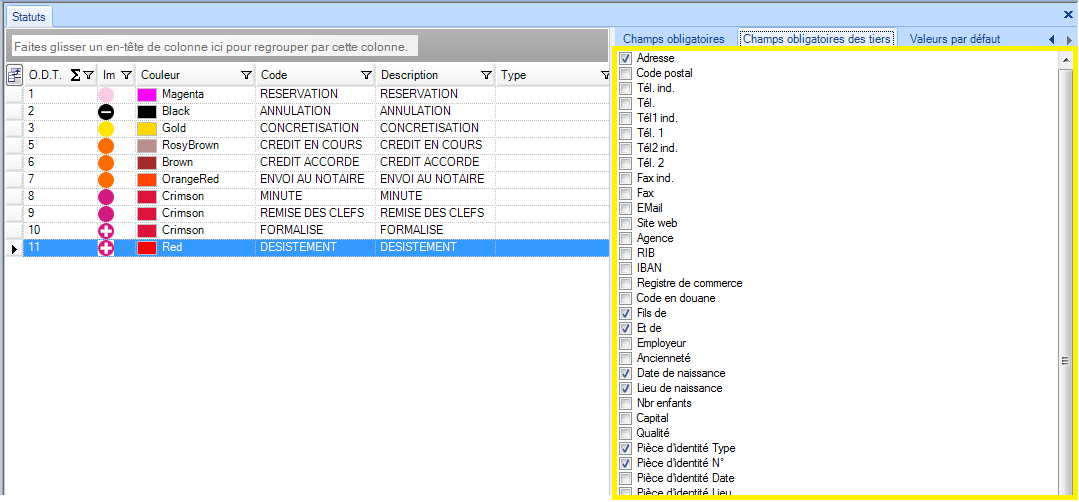Click the Magenta color swatch
The image size is (1079, 502).
[x=147, y=94]
